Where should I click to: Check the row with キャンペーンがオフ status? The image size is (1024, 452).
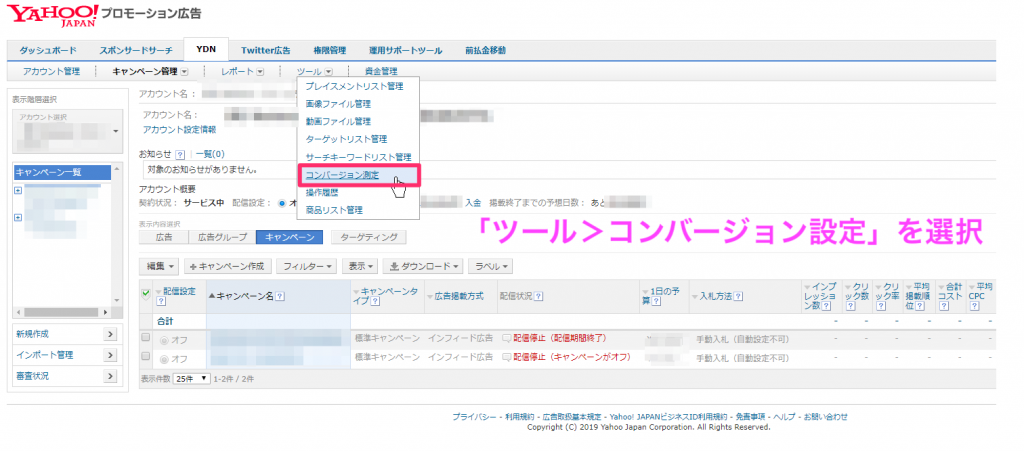[x=146, y=357]
